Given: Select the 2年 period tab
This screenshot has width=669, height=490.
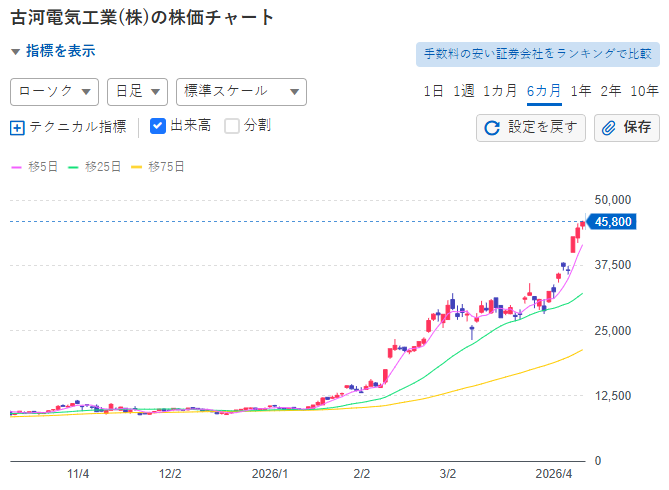Looking at the screenshot, I should [611, 91].
